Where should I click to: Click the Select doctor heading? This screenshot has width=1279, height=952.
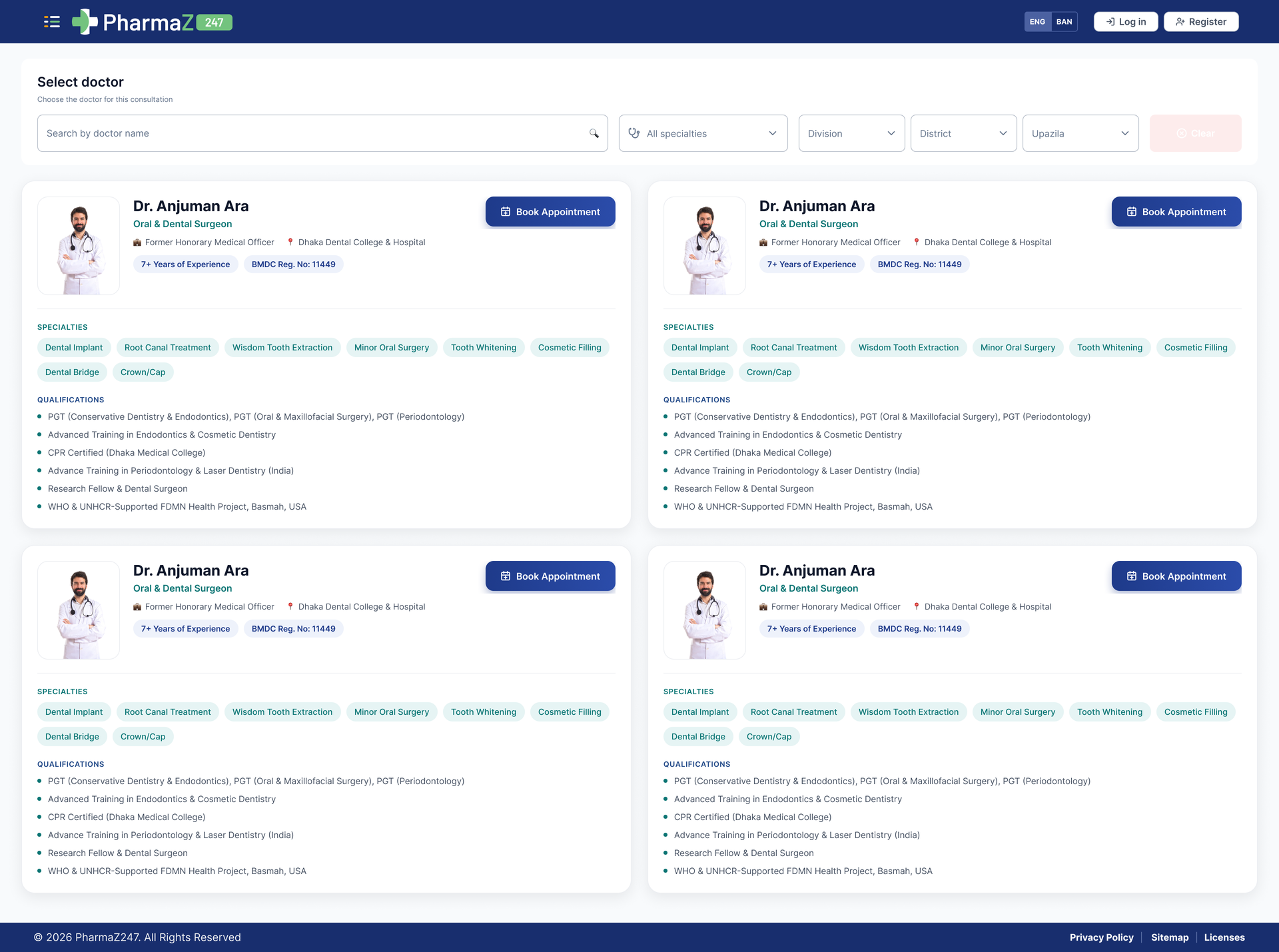click(81, 82)
